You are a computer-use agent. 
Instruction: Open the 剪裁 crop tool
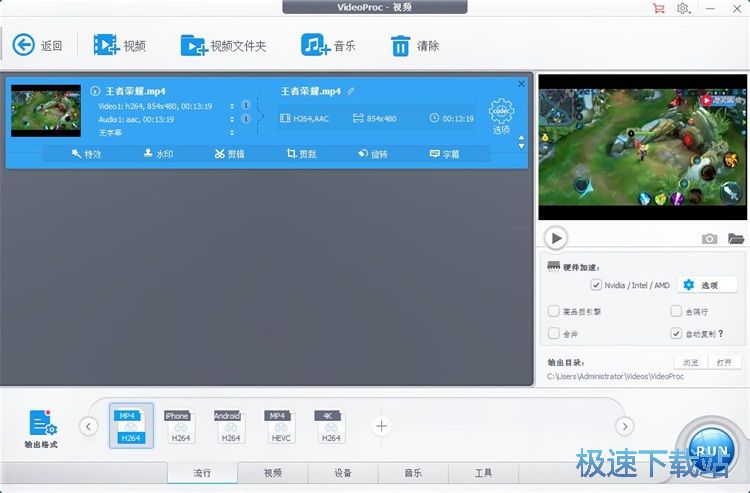point(301,154)
